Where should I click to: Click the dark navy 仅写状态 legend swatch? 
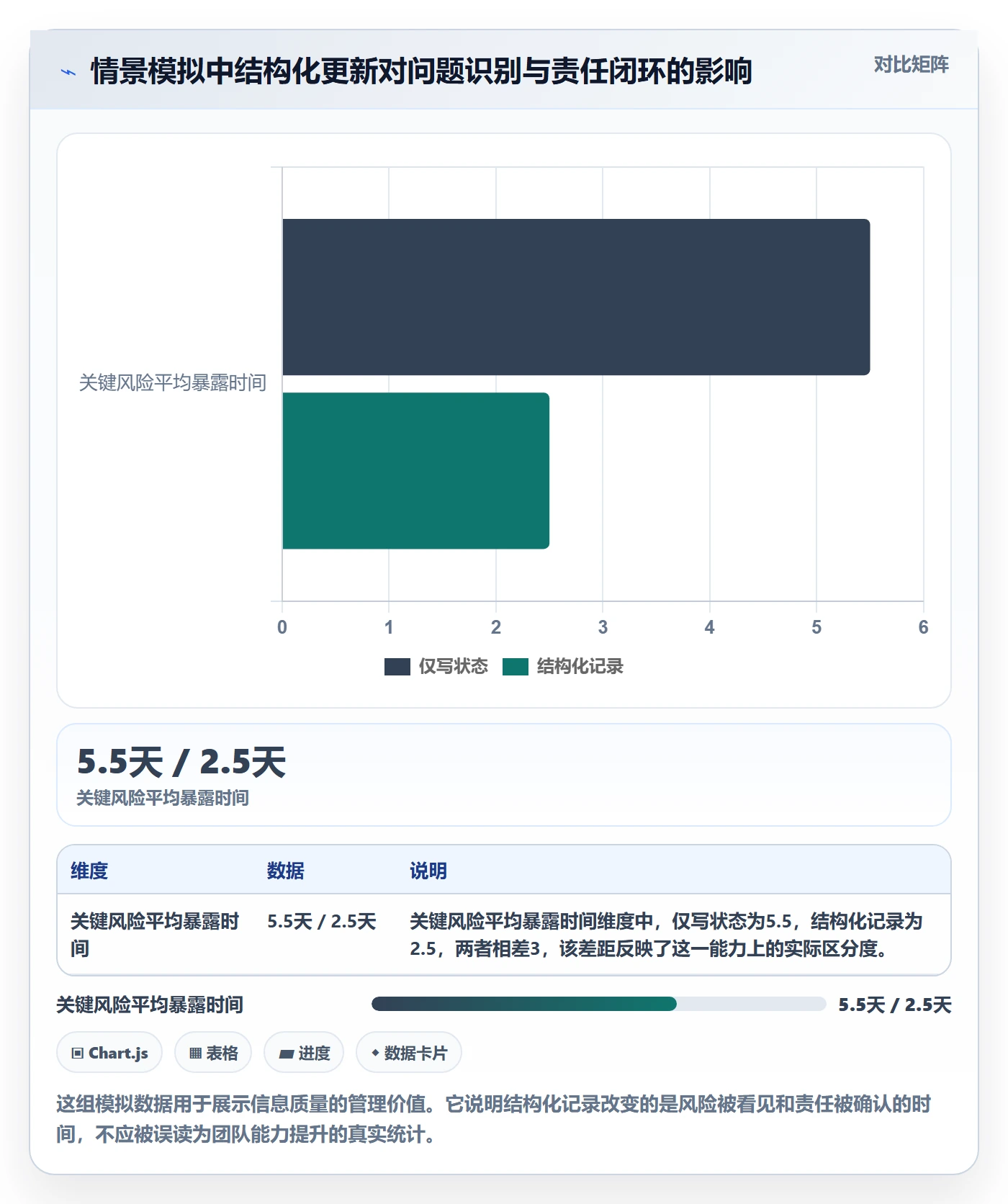point(397,667)
